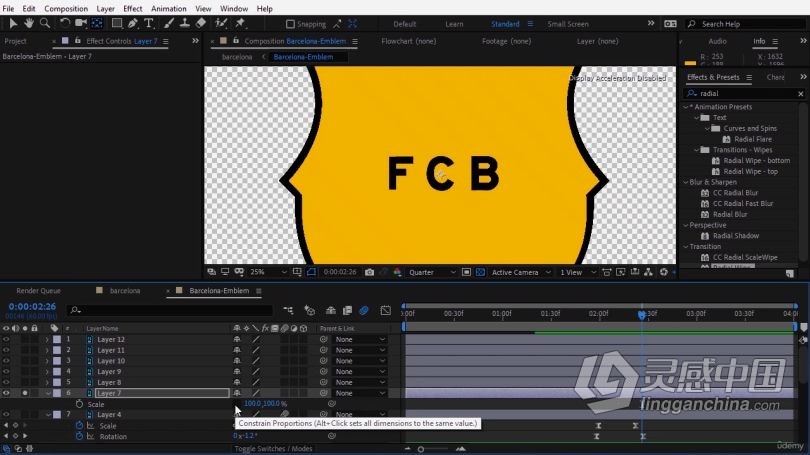Image resolution: width=810 pixels, height=455 pixels.
Task: Clear the radial effects search field
Action: click(801, 93)
